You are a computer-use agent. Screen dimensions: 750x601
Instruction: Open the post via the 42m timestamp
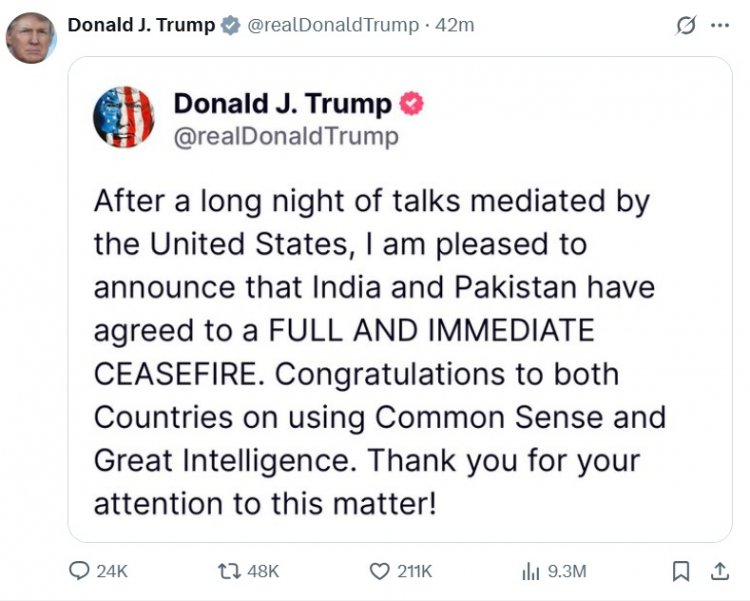point(455,26)
